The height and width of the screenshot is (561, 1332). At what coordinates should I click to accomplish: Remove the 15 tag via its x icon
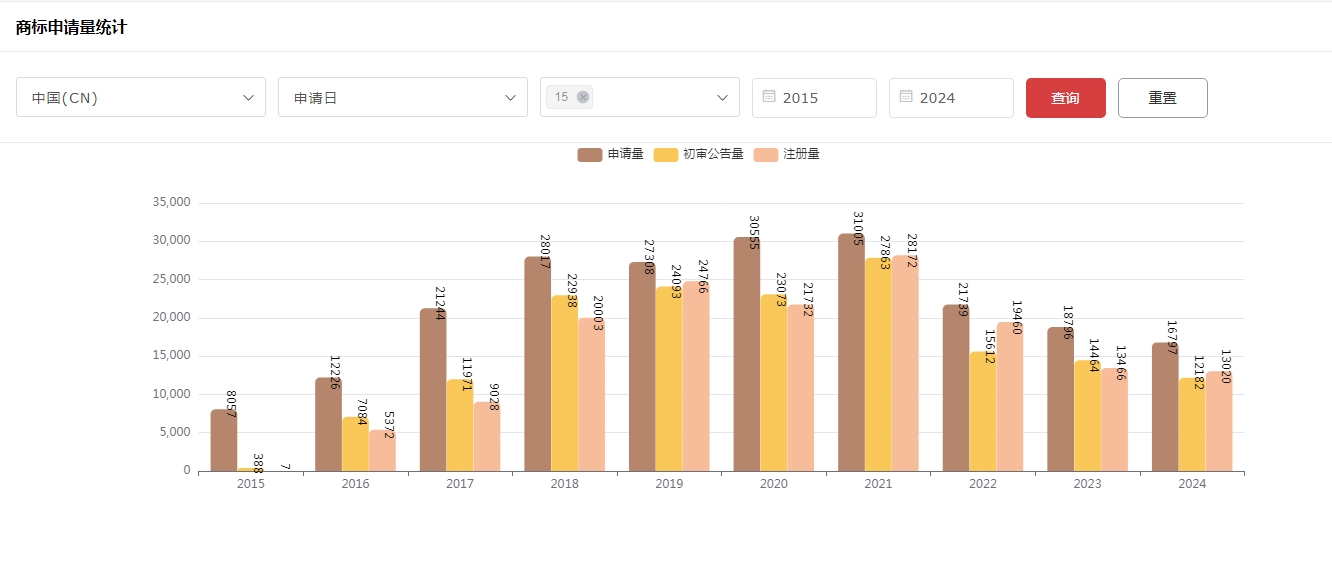(x=583, y=97)
